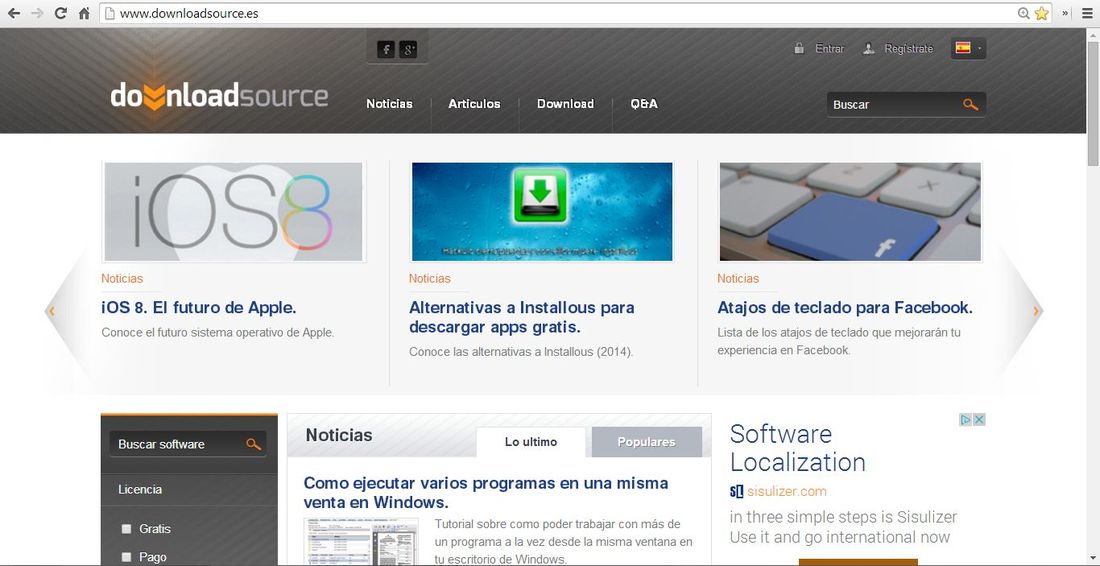1100x566 pixels.
Task: Open Alternativas a Installous article headline
Action: click(x=522, y=317)
